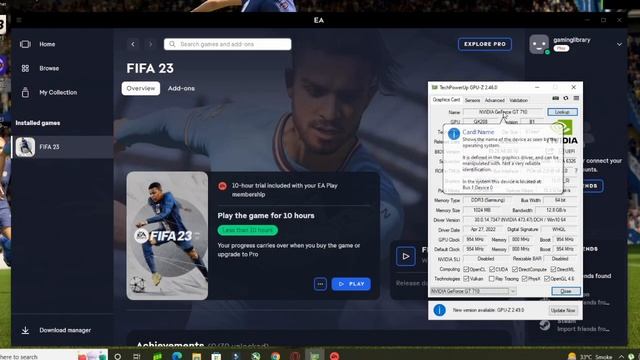Screen dimensions: 640x360
Task: Click the Bandwidth 12.8 GB/s field
Action: [556, 210]
